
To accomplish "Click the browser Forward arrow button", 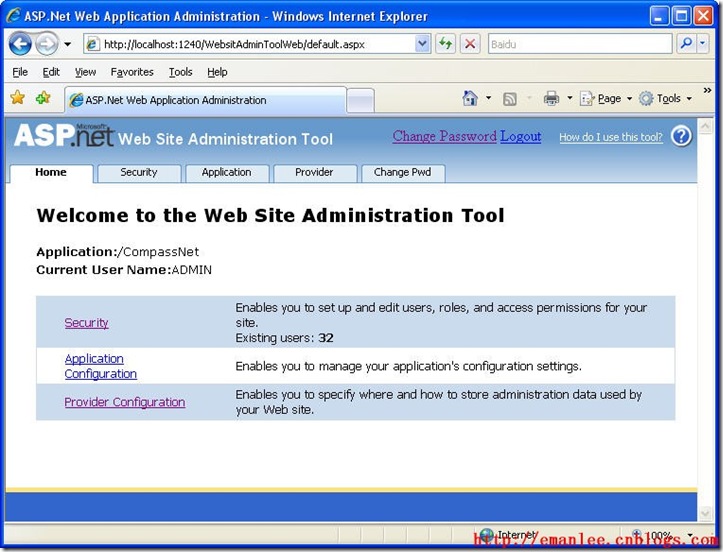I will click(x=47, y=44).
